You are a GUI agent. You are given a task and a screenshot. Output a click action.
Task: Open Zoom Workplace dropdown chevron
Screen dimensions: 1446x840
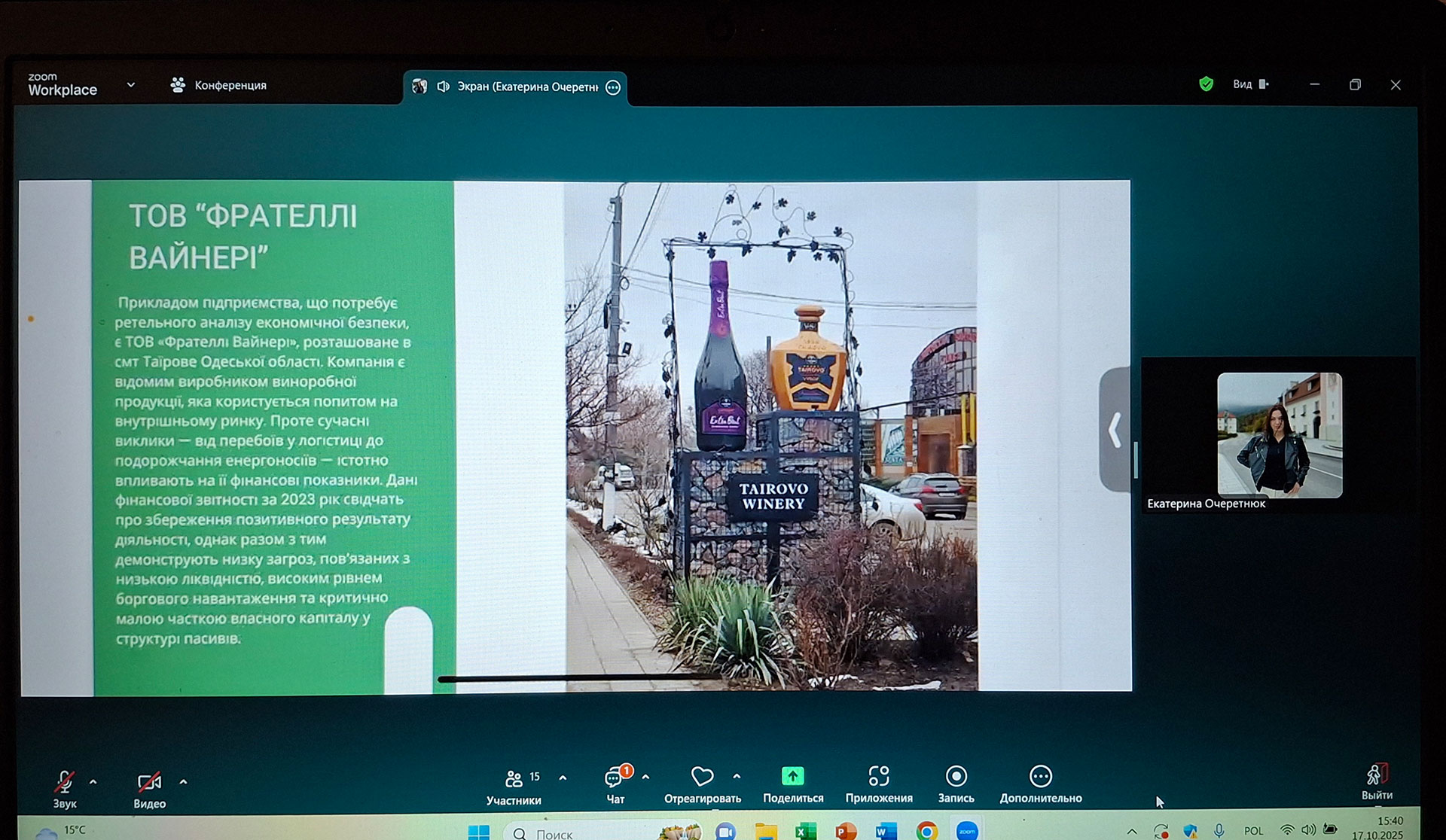click(131, 85)
